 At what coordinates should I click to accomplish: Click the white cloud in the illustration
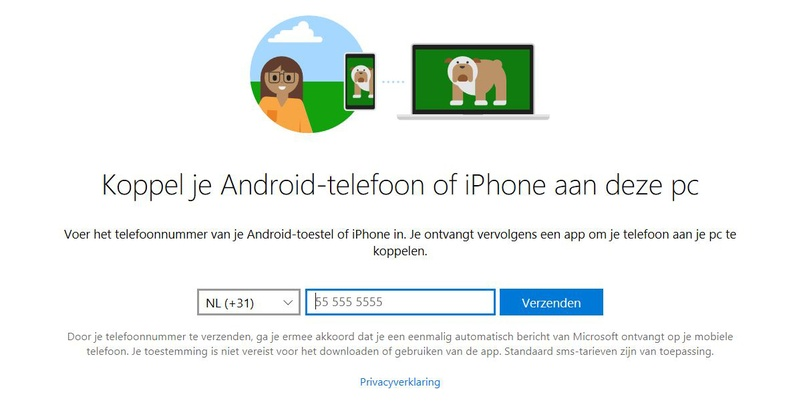click(x=295, y=32)
